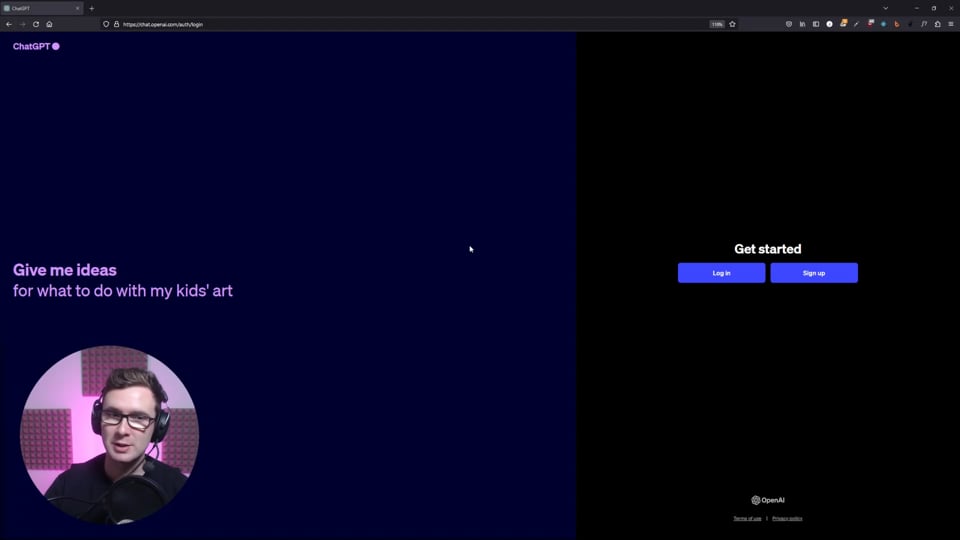Click the padlock site security icon
The width and height of the screenshot is (960, 540).
[116, 24]
